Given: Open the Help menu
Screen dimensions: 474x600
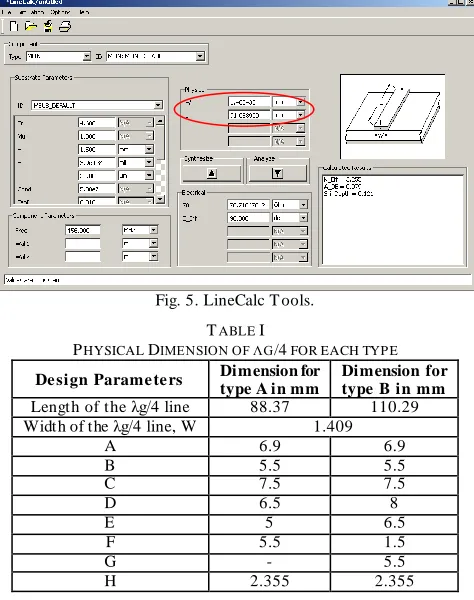Looking at the screenshot, I should pos(84,12).
